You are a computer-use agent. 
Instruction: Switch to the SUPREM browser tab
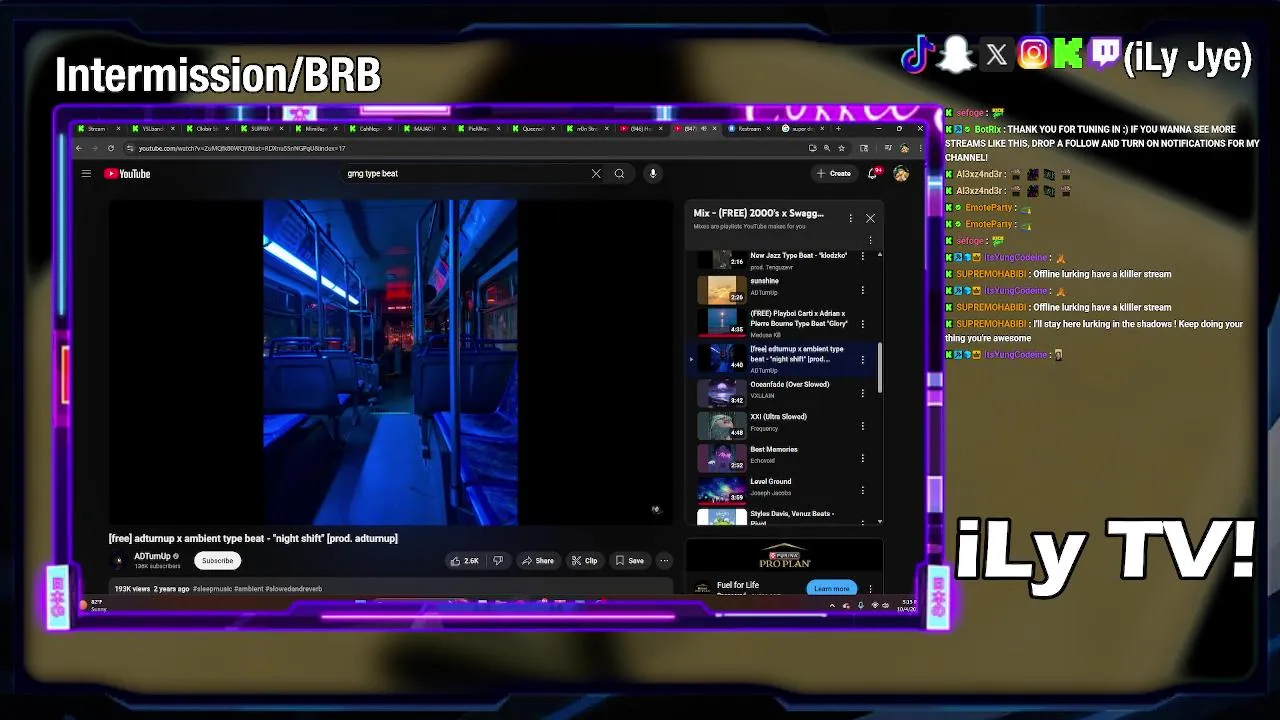tap(262, 128)
